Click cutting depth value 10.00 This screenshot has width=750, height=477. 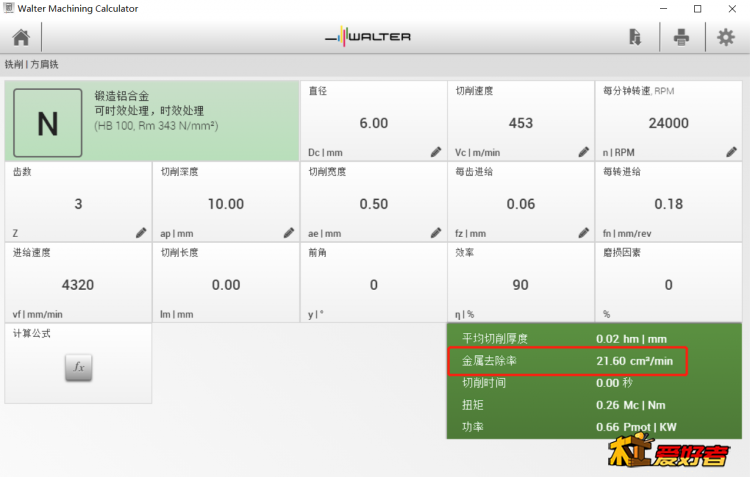pos(226,204)
